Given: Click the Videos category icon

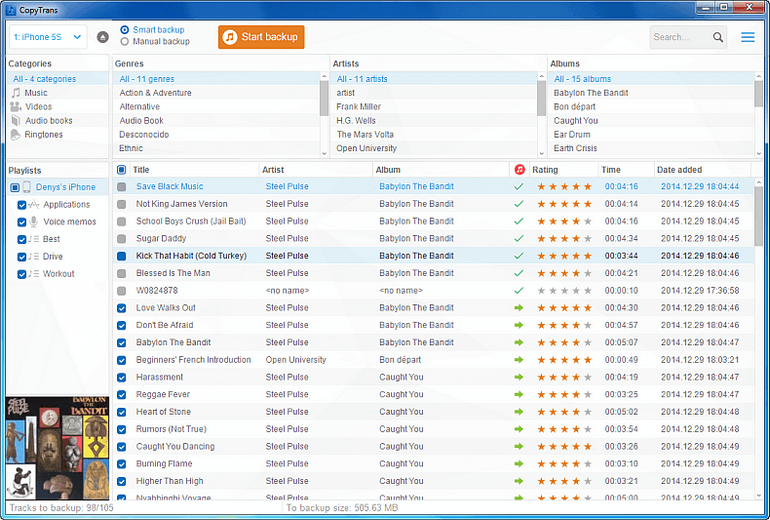Looking at the screenshot, I should [x=16, y=107].
